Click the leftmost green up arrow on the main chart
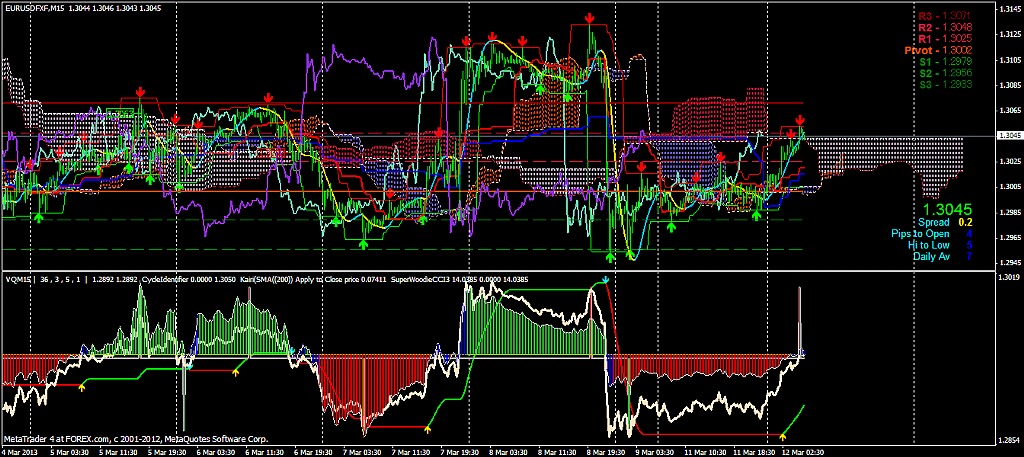Screen dimensions: 1024x457 coord(38,216)
